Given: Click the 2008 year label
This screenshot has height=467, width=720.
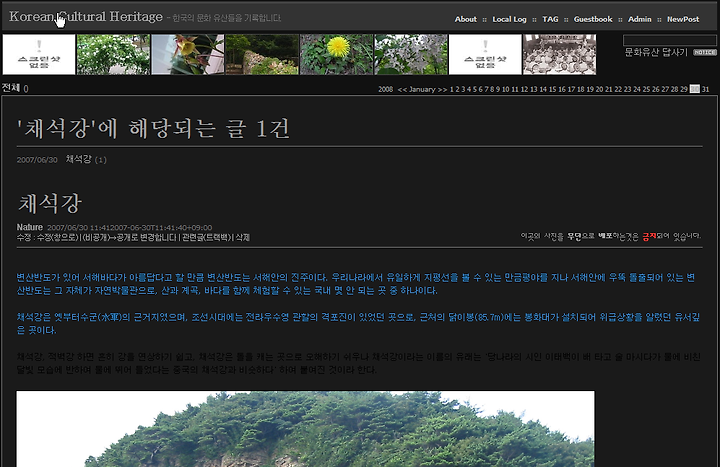Looking at the screenshot, I should click(385, 89).
